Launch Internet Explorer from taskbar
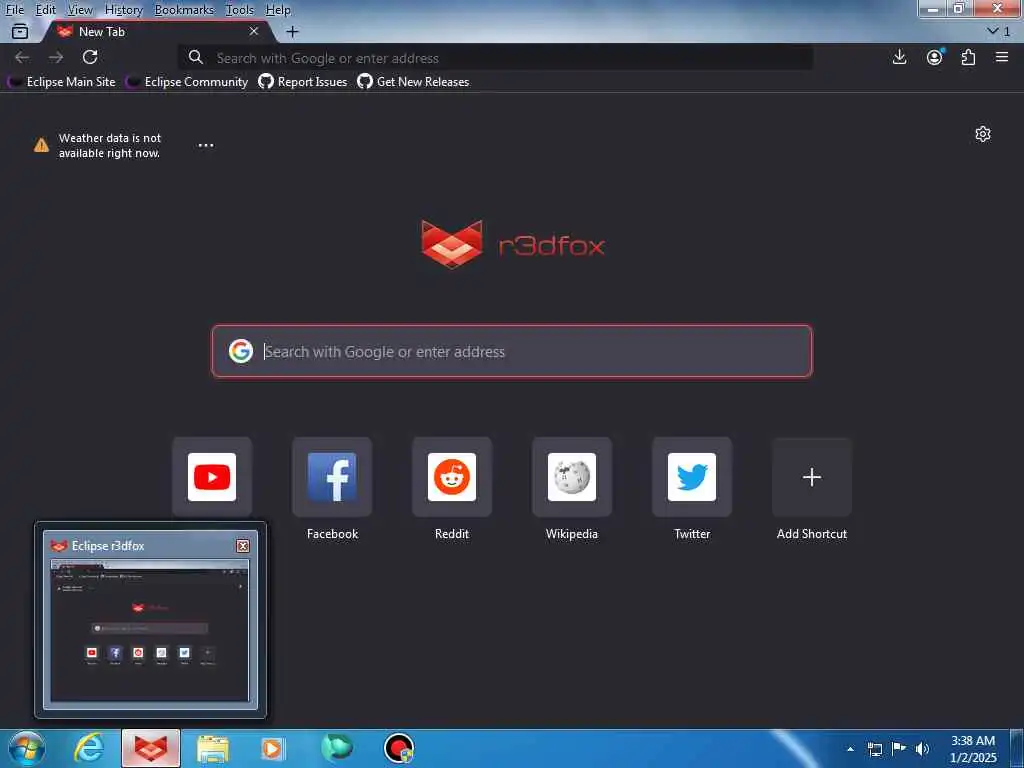The width and height of the screenshot is (1024, 768). (x=89, y=748)
